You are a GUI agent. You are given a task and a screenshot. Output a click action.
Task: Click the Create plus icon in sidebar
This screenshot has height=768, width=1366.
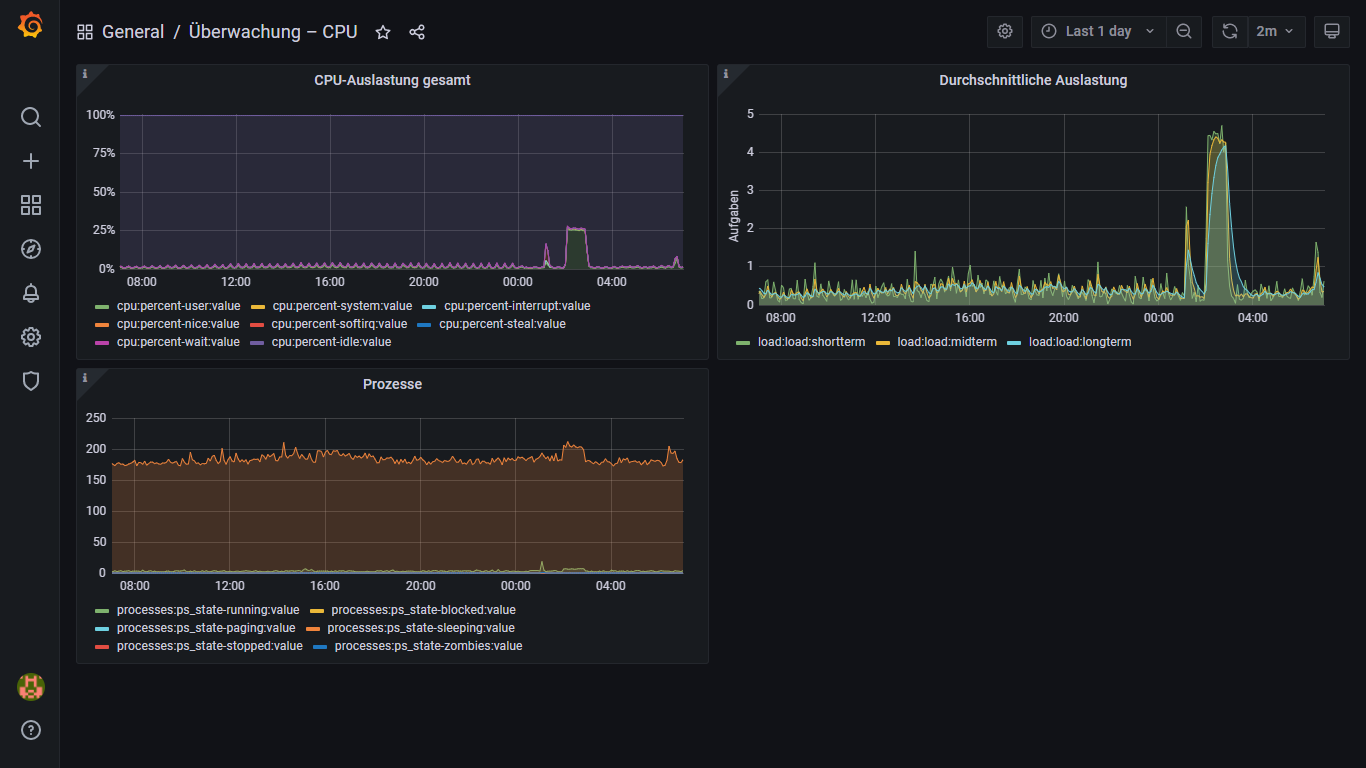coord(31,161)
